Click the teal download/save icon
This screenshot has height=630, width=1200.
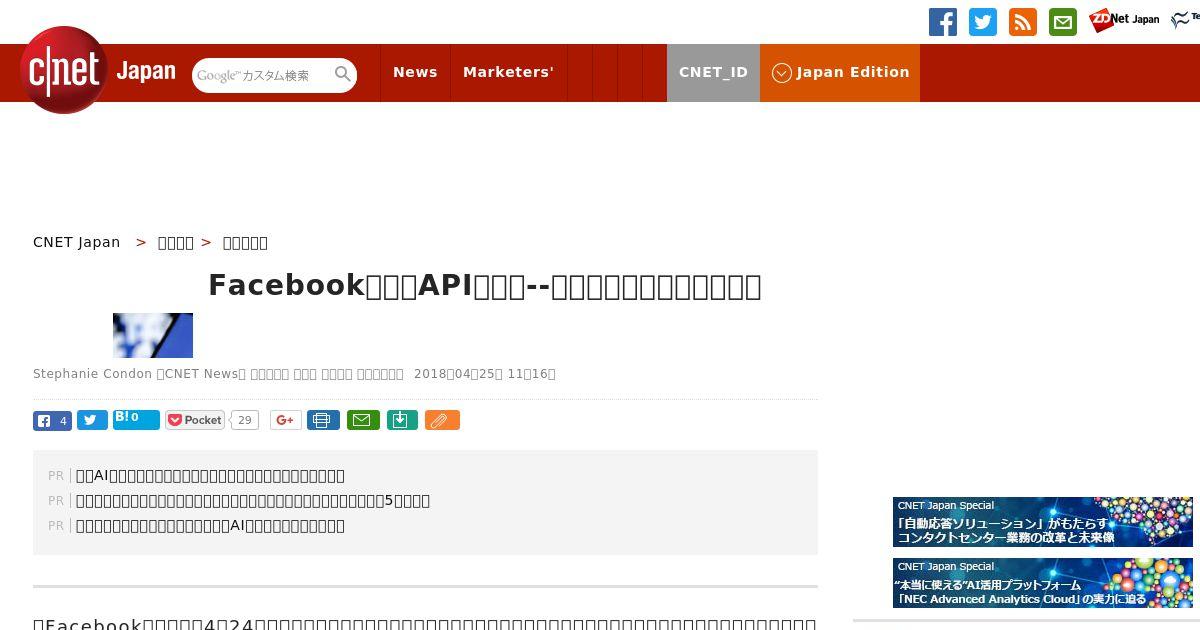point(401,420)
